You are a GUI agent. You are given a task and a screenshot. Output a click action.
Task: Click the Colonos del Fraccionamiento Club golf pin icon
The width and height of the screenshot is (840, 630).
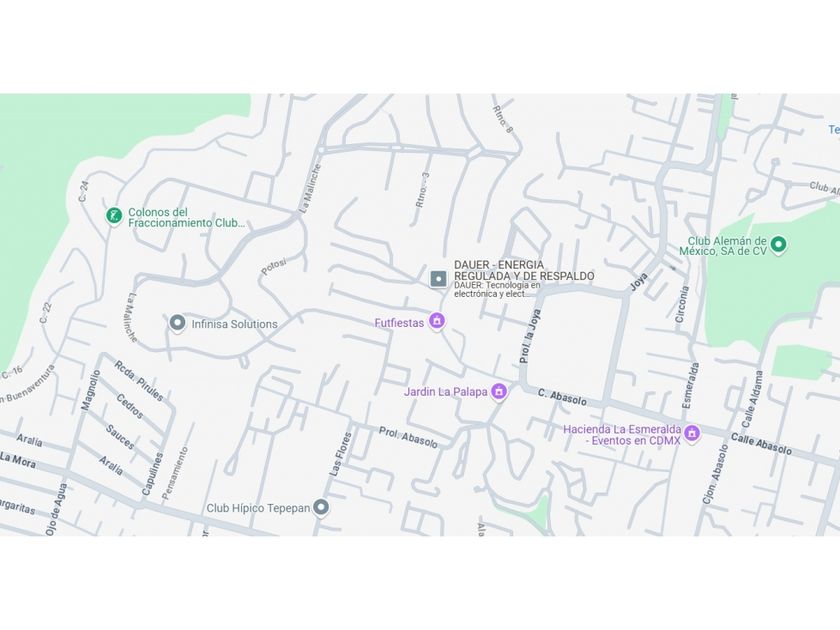113,216
